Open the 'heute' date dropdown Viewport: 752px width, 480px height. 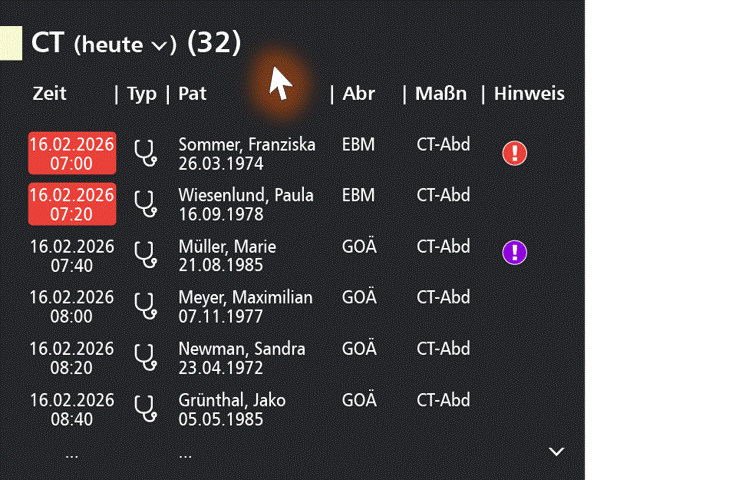coord(126,44)
